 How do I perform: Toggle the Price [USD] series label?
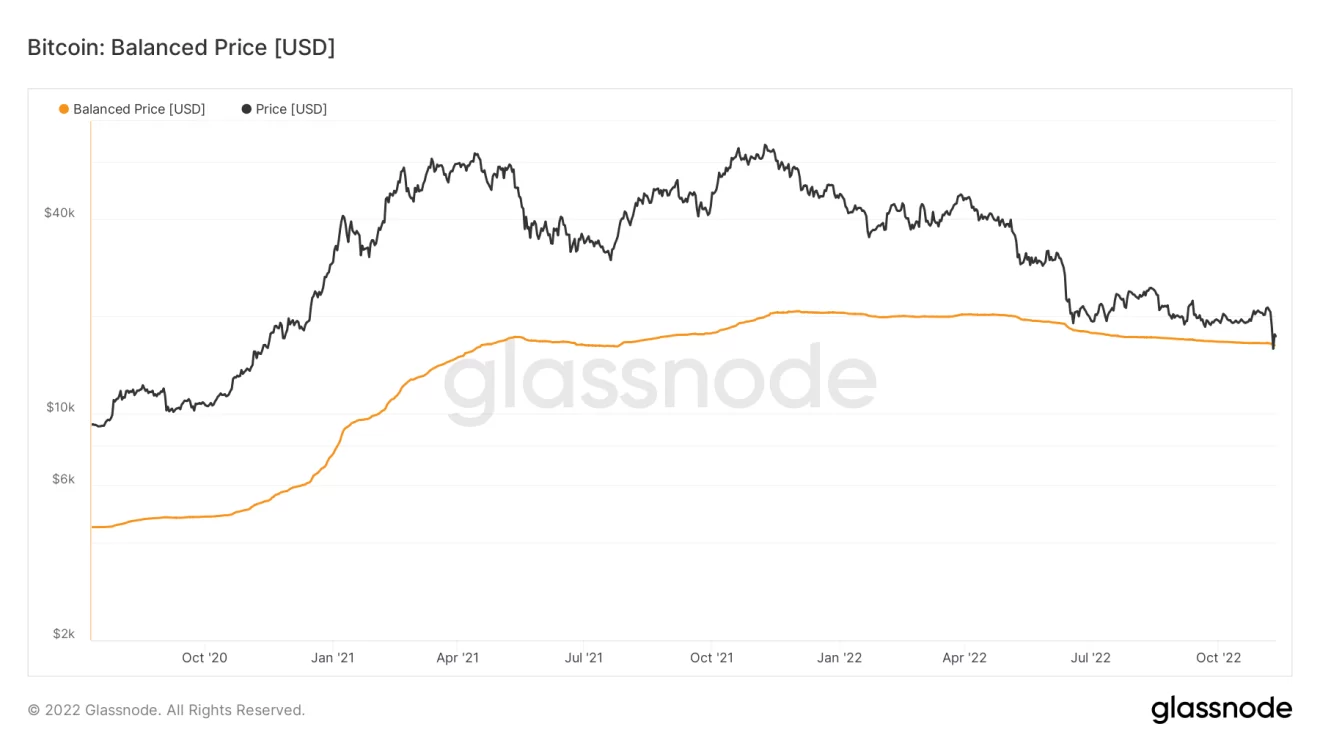tap(291, 109)
